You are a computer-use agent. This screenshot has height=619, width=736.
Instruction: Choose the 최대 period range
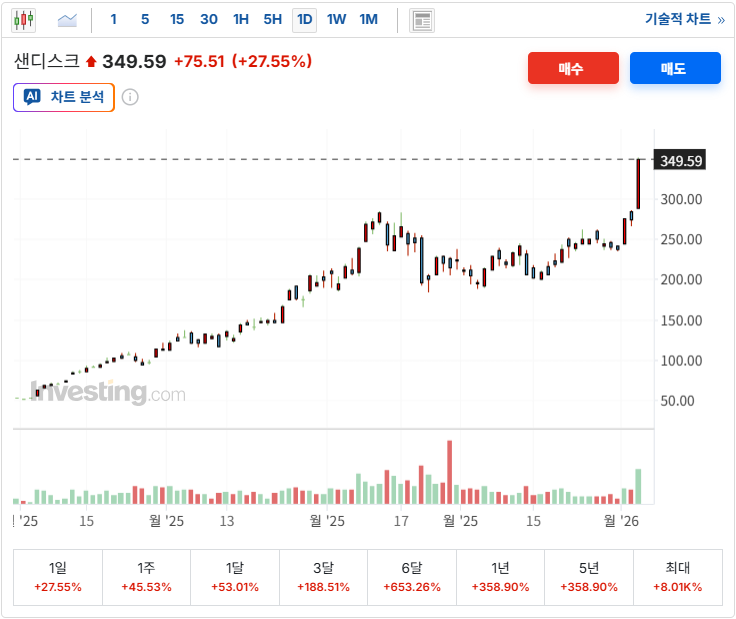[677, 577]
